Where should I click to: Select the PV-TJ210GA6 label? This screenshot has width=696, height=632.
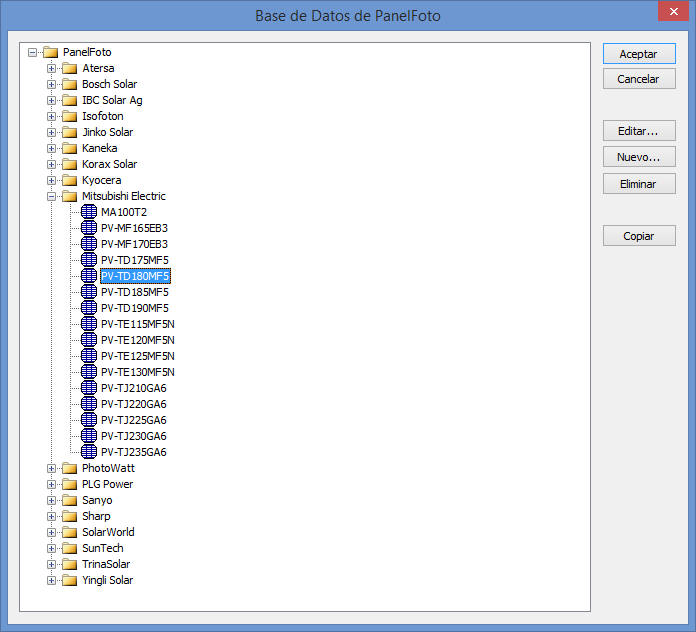click(134, 388)
